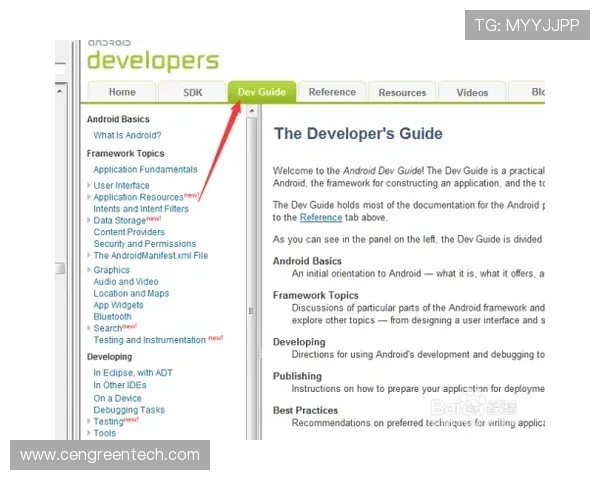This screenshot has height=480, width=600.
Task: Open the What Is Android? link
Action: coord(127,135)
